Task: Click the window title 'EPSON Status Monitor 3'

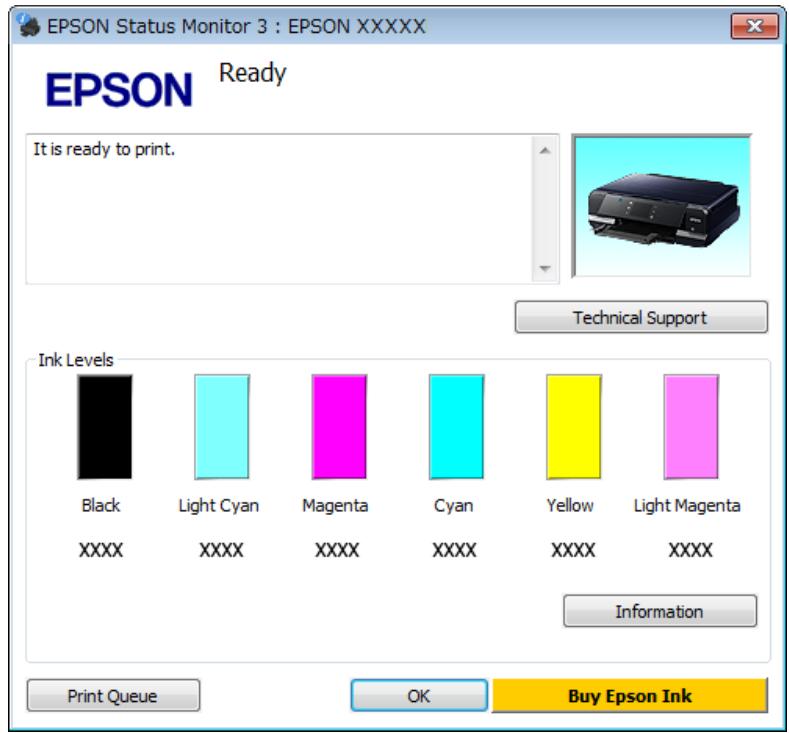Action: [x=157, y=26]
